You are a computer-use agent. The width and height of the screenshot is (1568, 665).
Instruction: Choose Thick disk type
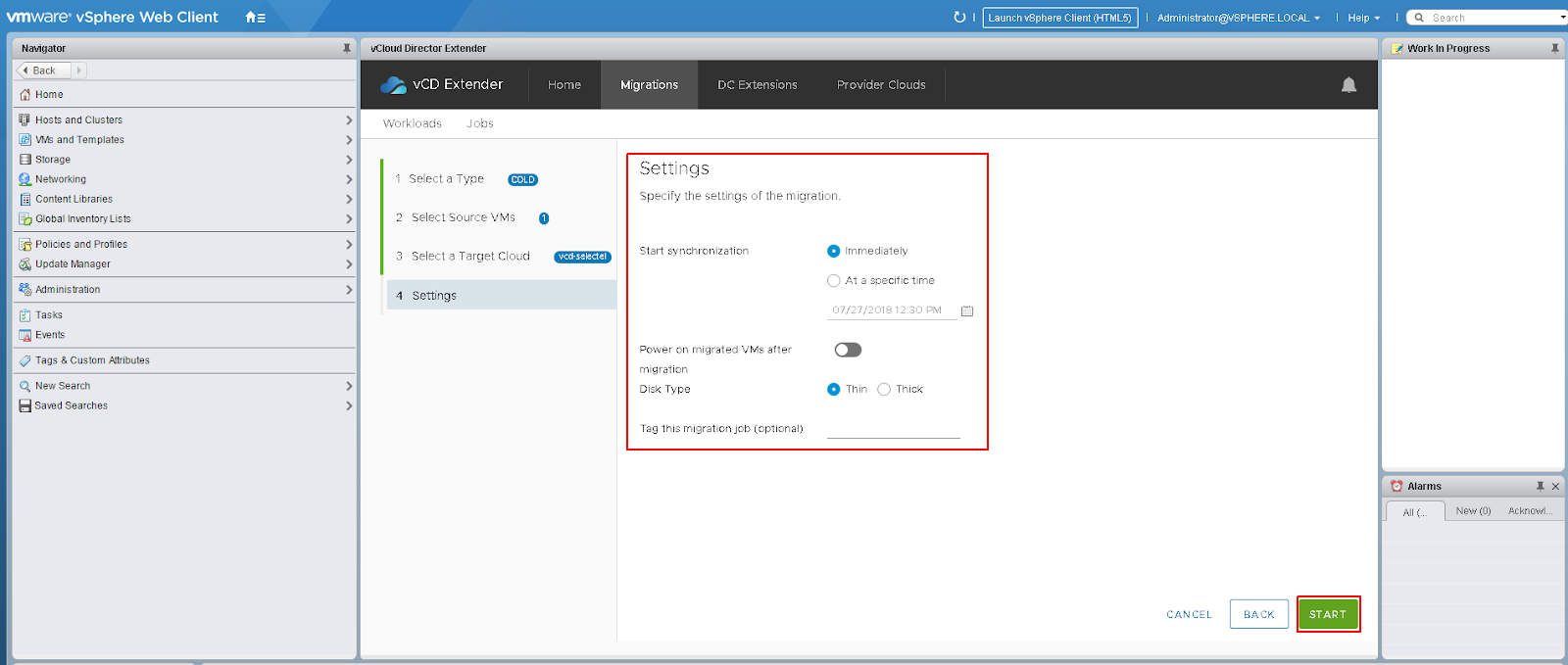pyautogui.click(x=884, y=389)
